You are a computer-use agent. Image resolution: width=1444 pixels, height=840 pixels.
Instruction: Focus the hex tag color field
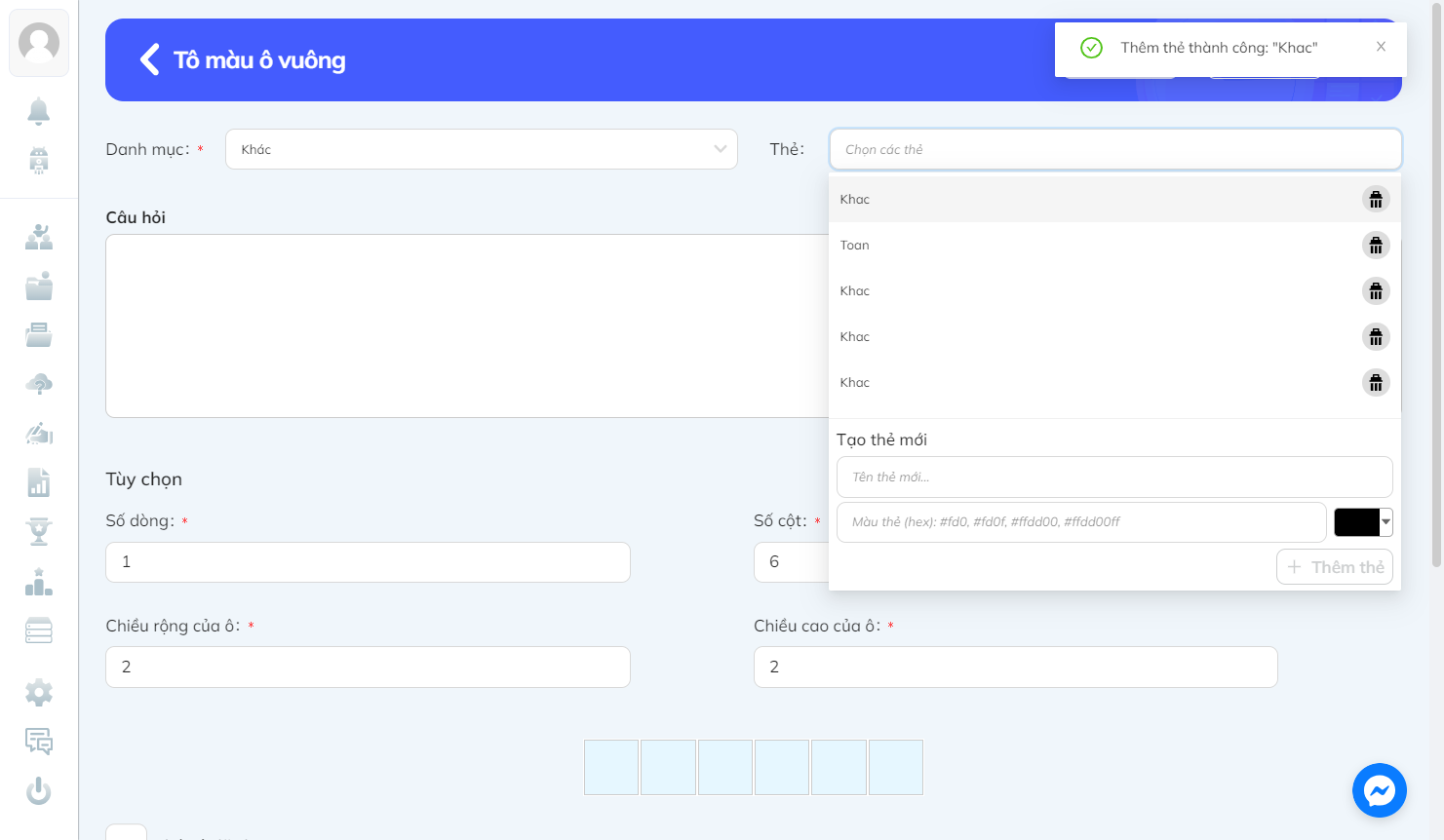pos(1081,522)
